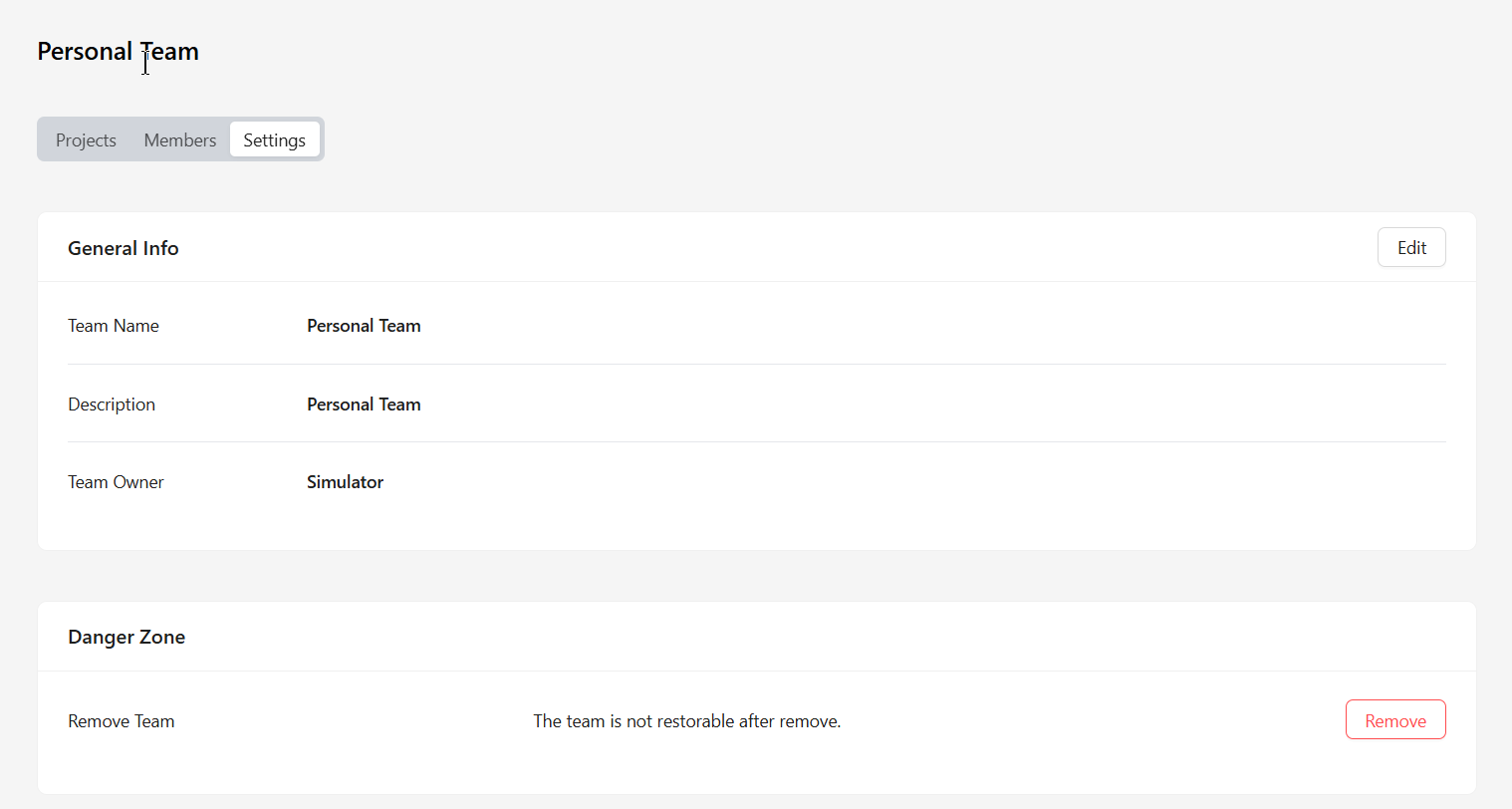The image size is (1512, 809).
Task: Click the 'Description' label
Action: [x=112, y=404]
